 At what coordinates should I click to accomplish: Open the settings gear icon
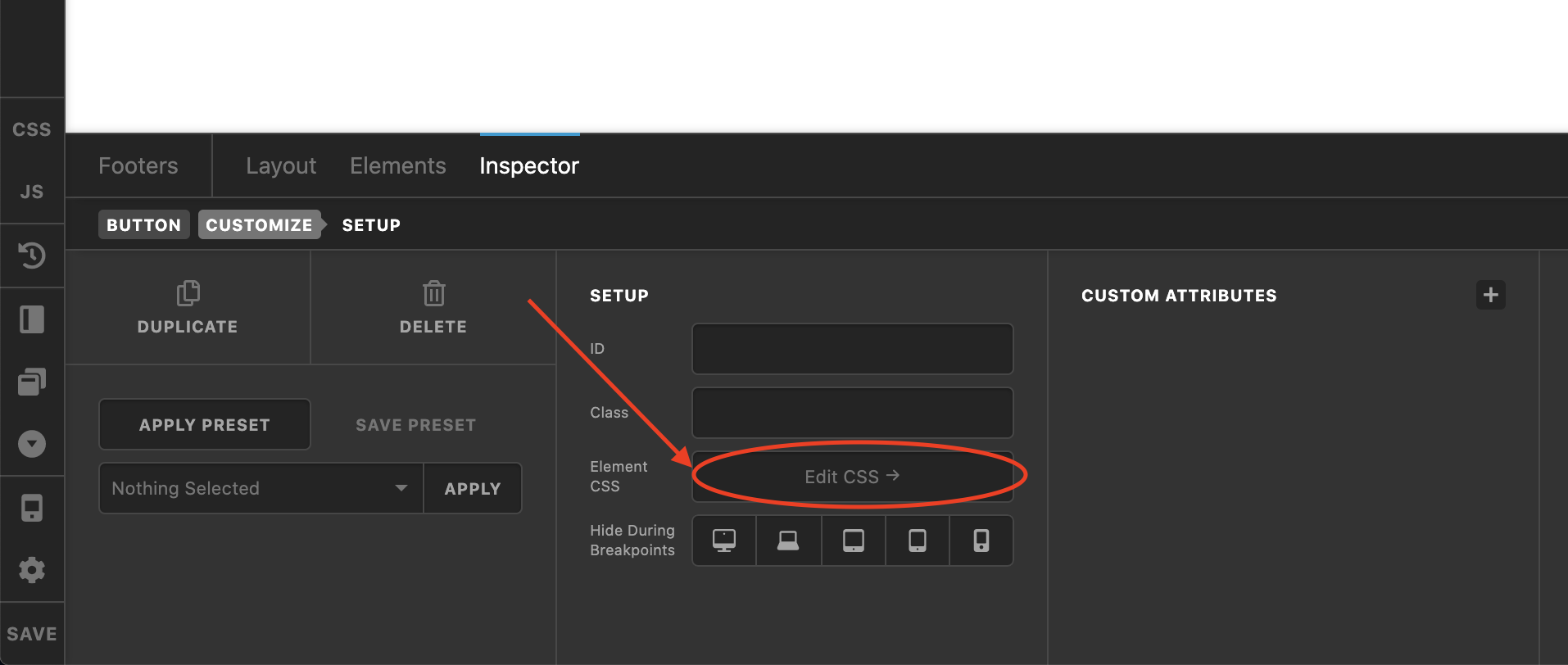[x=32, y=570]
